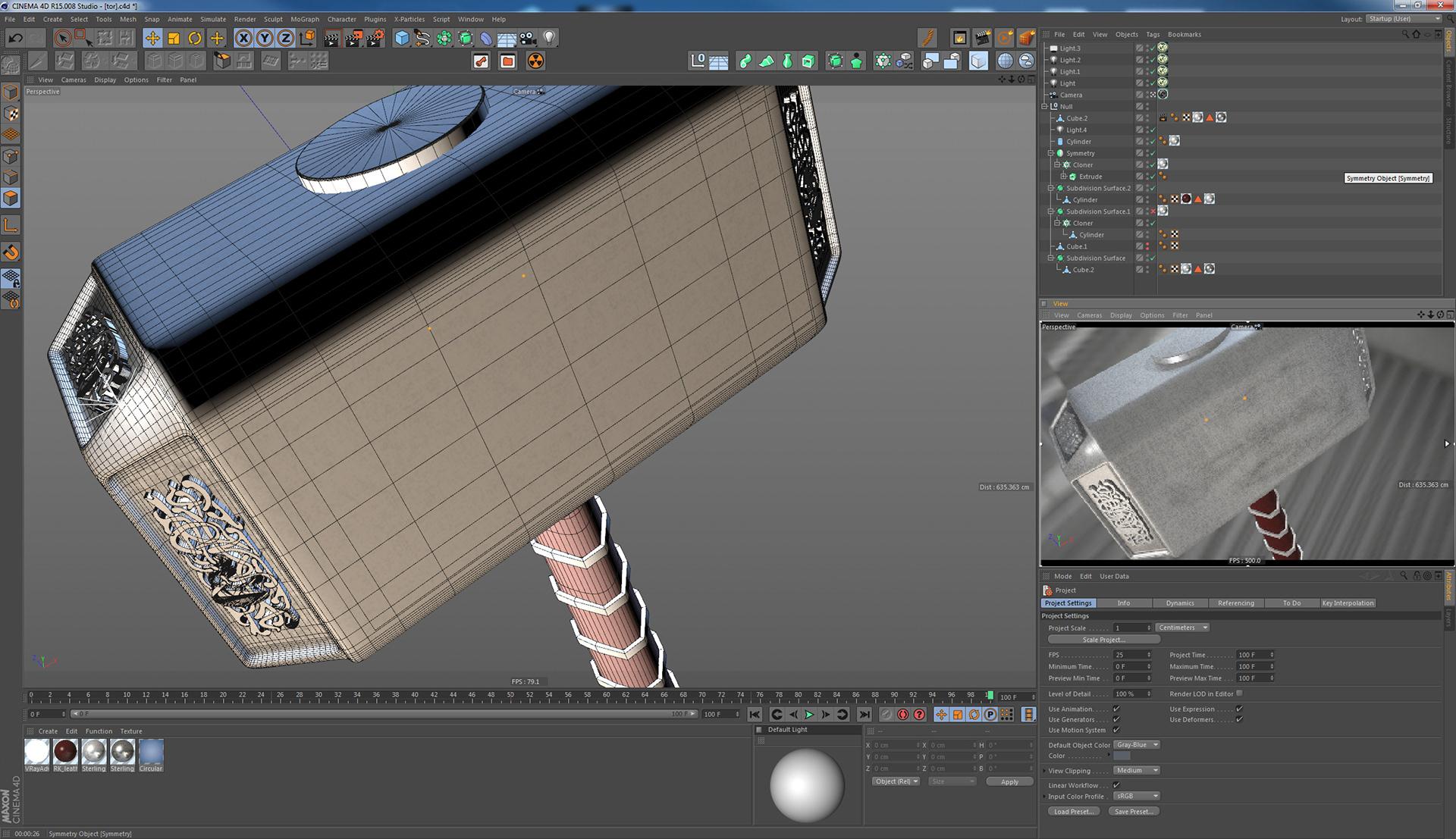1456x839 pixels.
Task: Toggle Use Animation checkbox
Action: point(1116,709)
